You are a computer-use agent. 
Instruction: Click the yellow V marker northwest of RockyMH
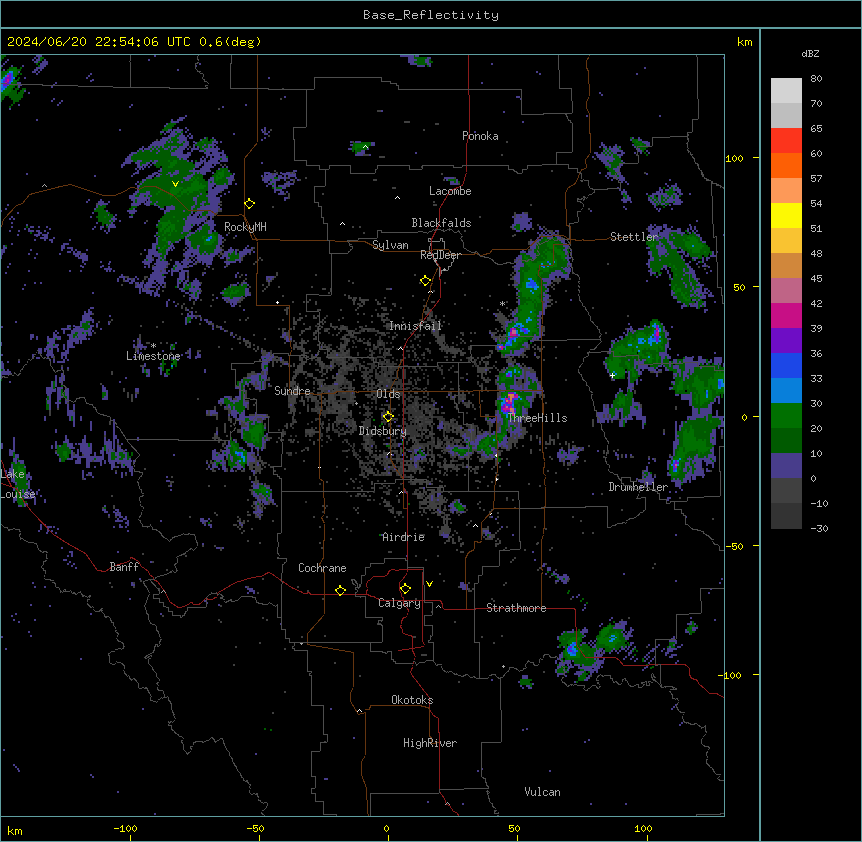175,184
